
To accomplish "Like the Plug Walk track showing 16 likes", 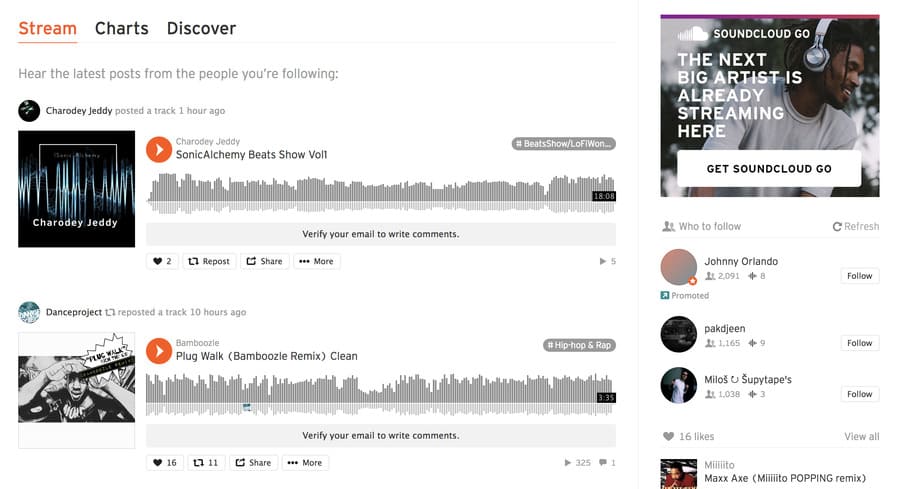I will (165, 463).
